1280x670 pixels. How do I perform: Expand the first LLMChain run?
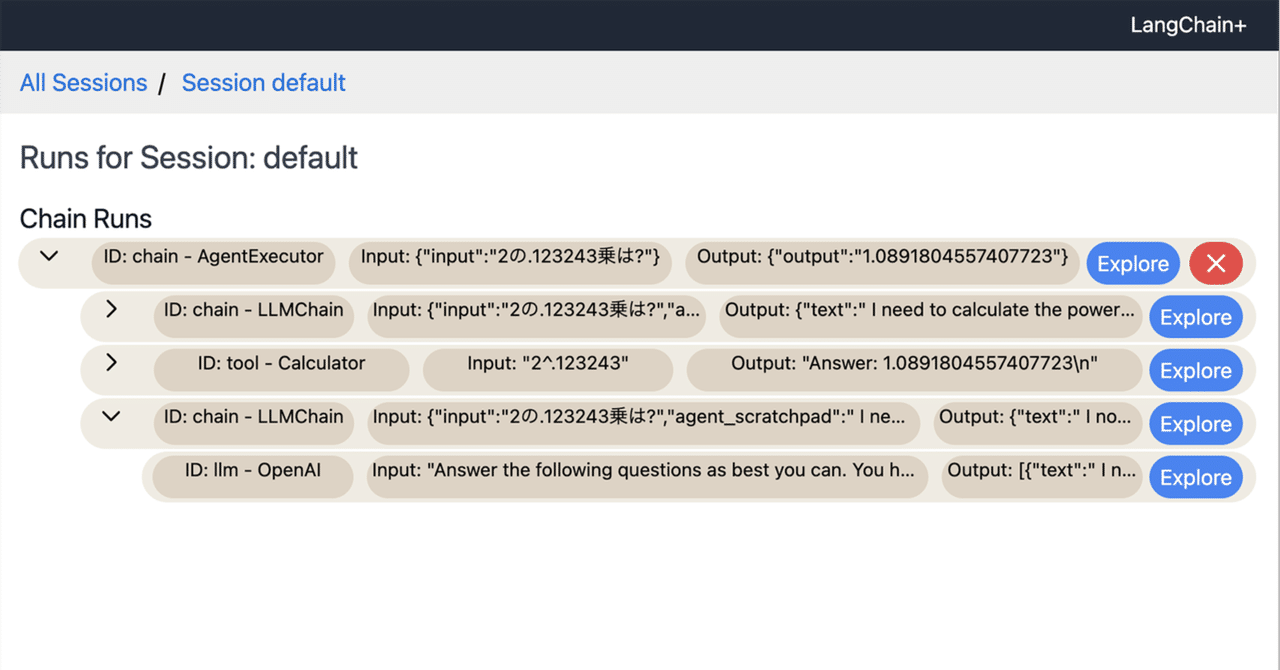pyautogui.click(x=111, y=309)
